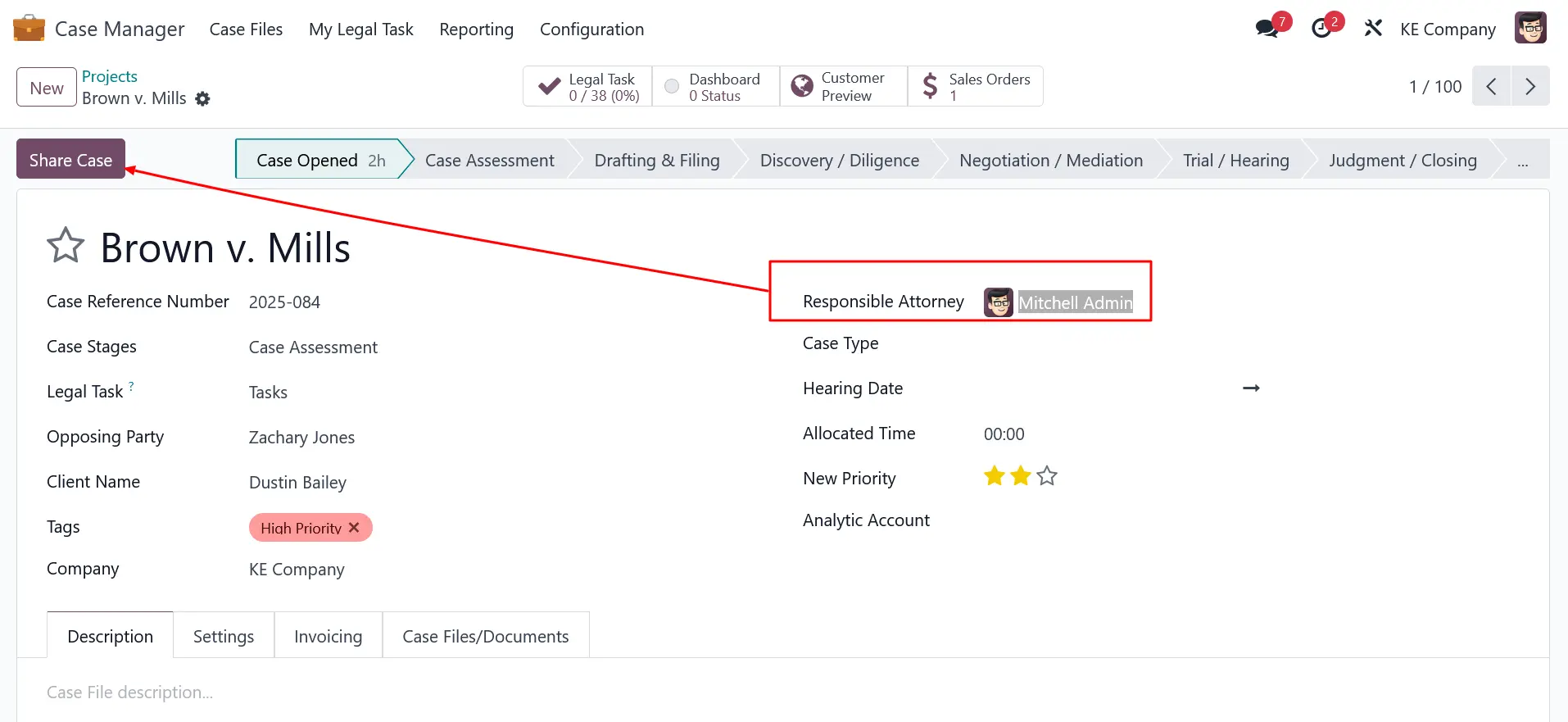The height and width of the screenshot is (722, 1568).
Task: Switch to the Case Files/Documents tab
Action: [x=485, y=636]
